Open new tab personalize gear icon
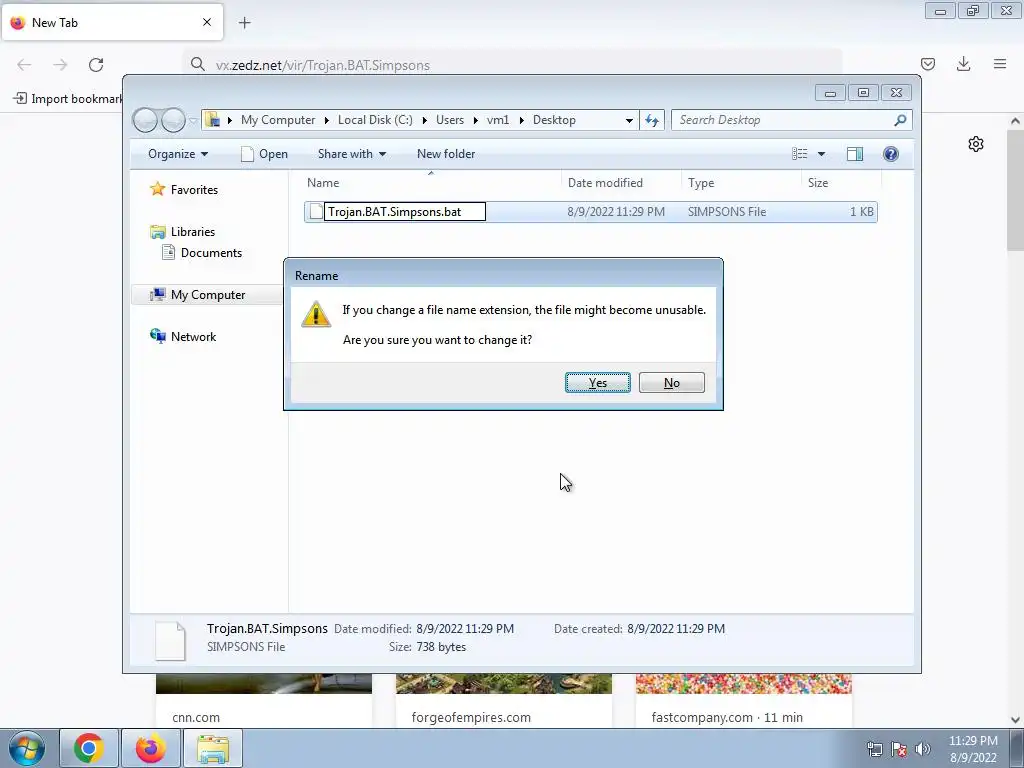The image size is (1024, 768). pyautogui.click(x=976, y=144)
